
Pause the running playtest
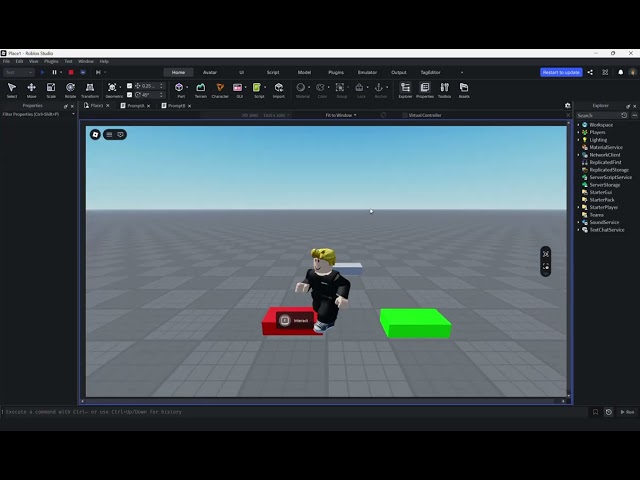(x=54, y=72)
